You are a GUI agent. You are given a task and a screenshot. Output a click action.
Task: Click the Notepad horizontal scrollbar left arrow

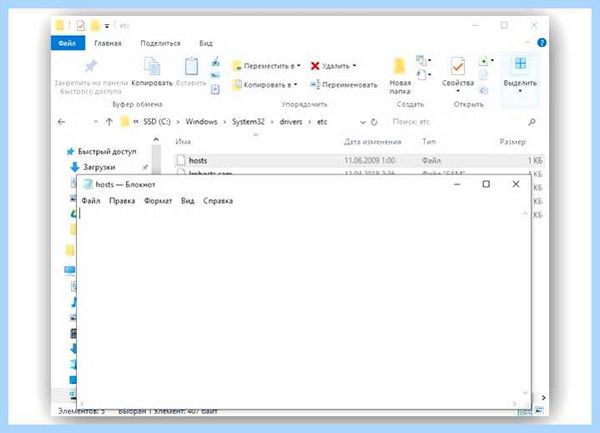pyautogui.click(x=82, y=404)
